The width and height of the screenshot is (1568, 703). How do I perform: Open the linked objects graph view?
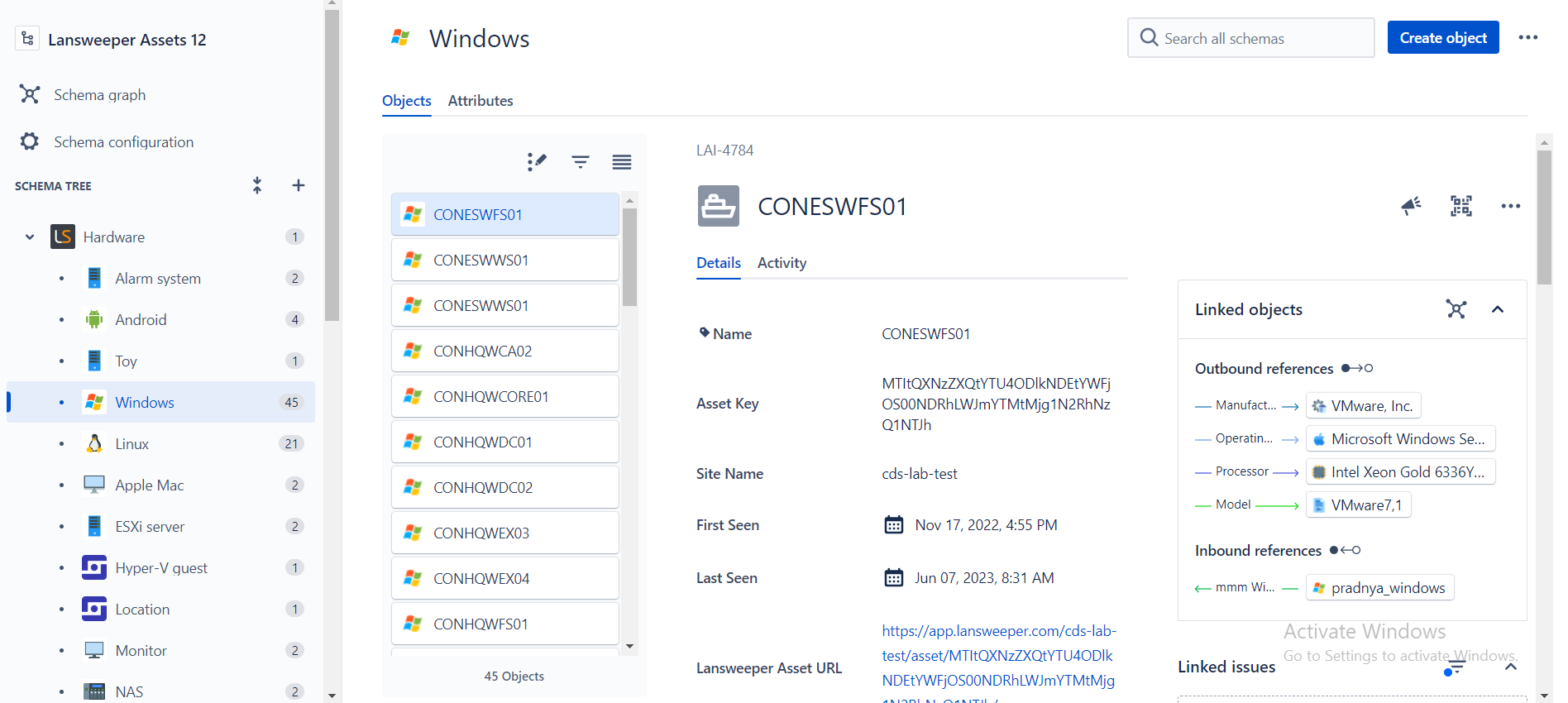click(1456, 309)
